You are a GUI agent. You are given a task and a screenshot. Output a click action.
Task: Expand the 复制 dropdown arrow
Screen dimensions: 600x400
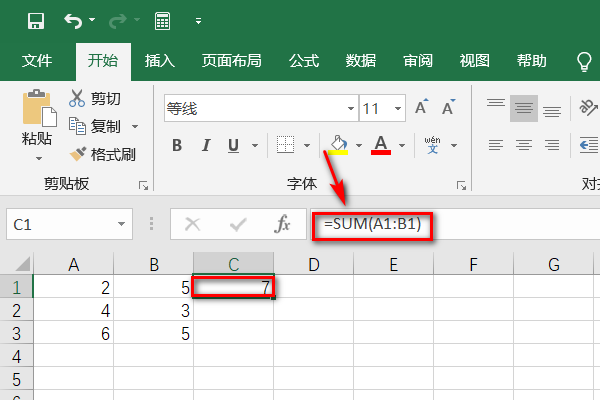135,126
